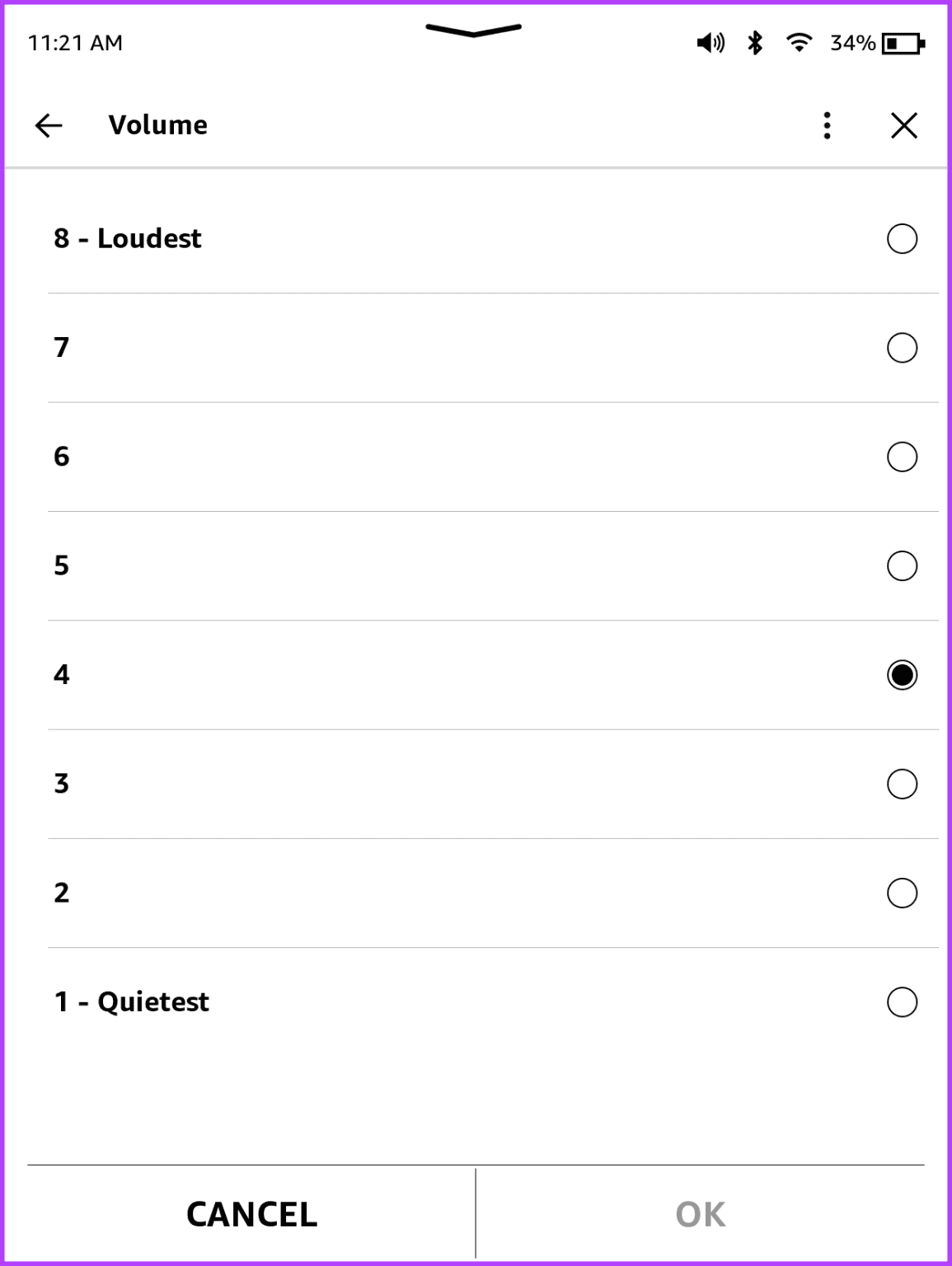Tap the 11:21 AM clock
Screen dimensions: 952x1266
75,43
